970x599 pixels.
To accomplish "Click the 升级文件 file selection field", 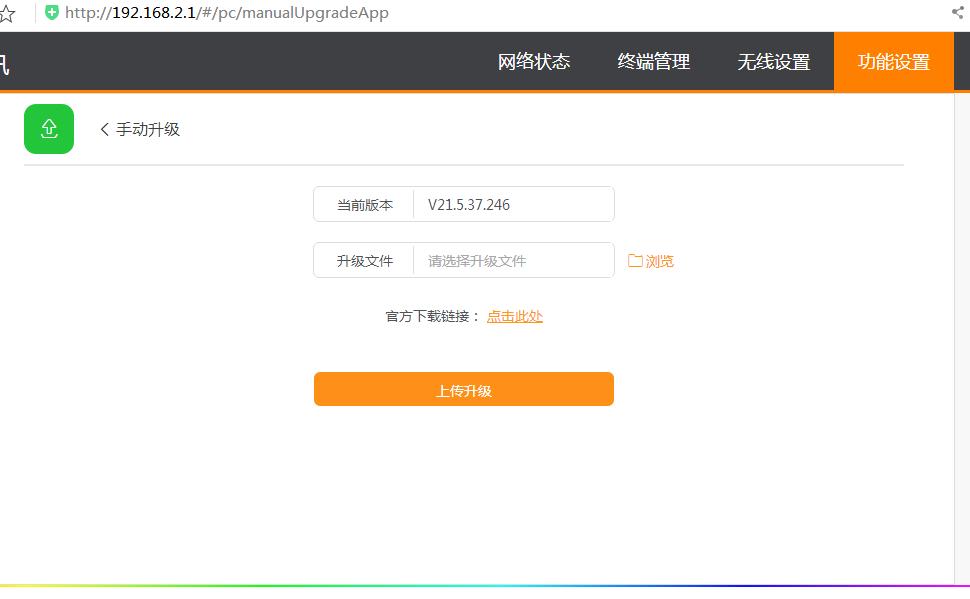I will (512, 260).
